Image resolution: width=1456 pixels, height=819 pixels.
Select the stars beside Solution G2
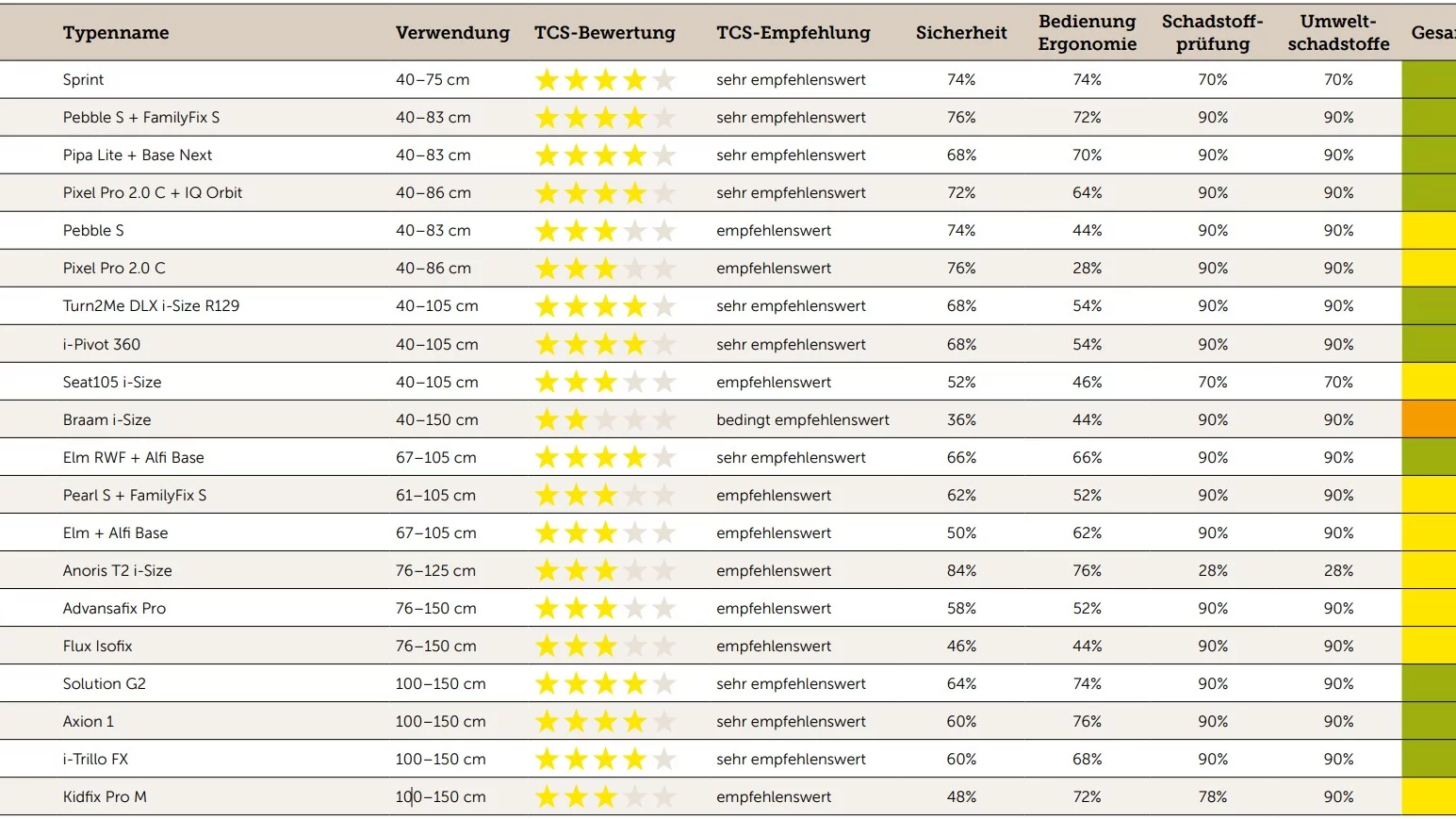point(605,683)
